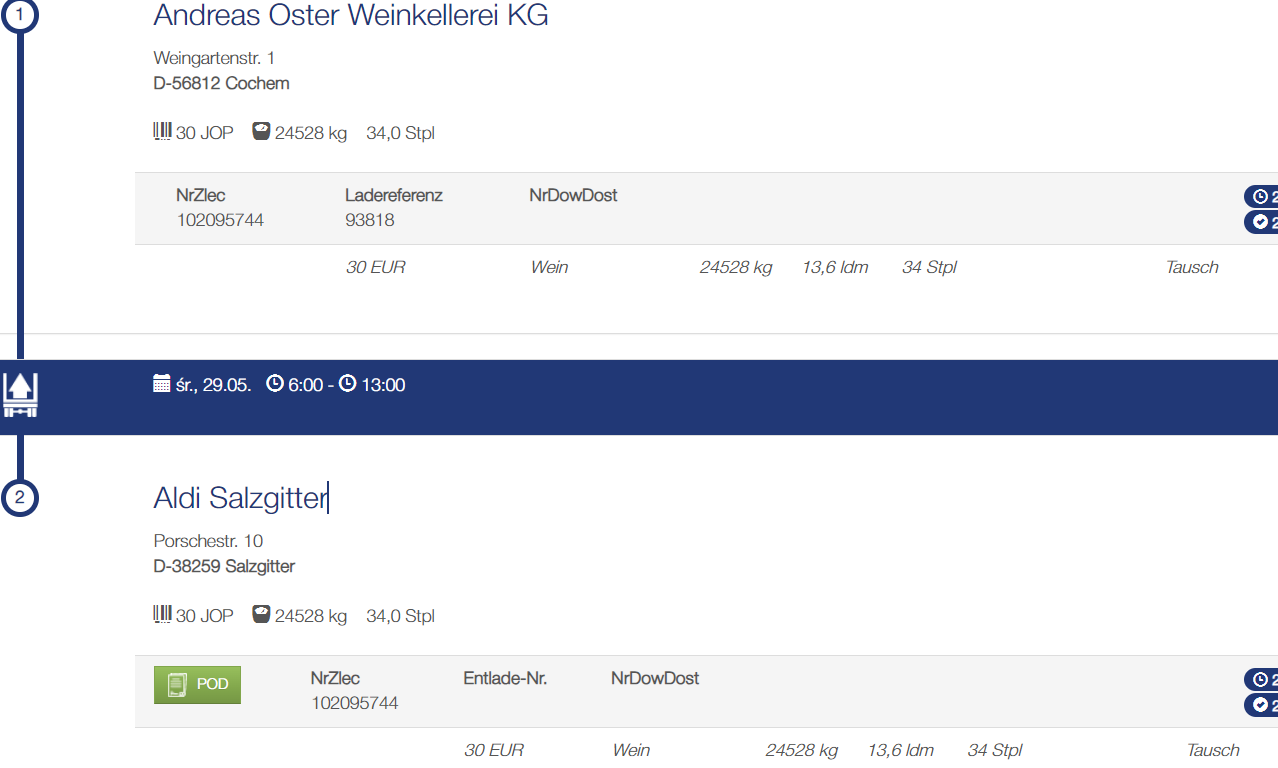Viewport: 1278px width, 768px height.
Task: Click weight icon for Aldi Salzgitter stop
Action: point(261,615)
